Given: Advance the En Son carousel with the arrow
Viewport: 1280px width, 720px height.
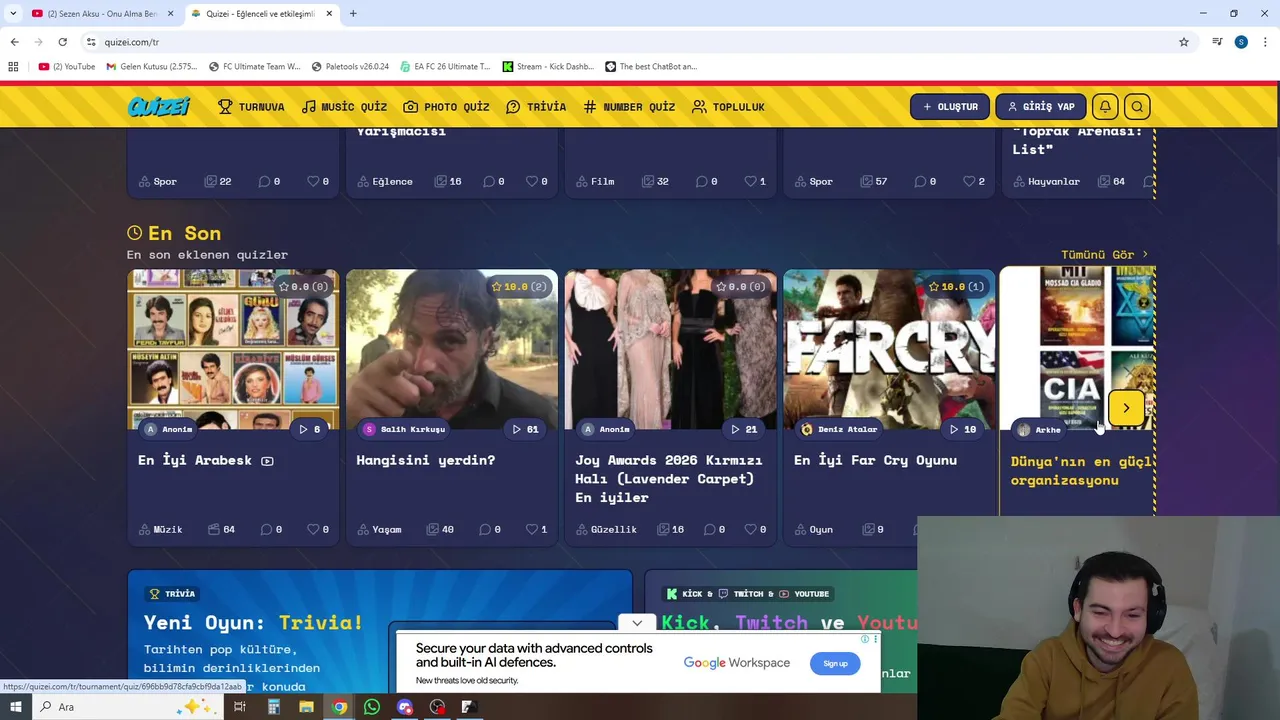Looking at the screenshot, I should [1126, 408].
